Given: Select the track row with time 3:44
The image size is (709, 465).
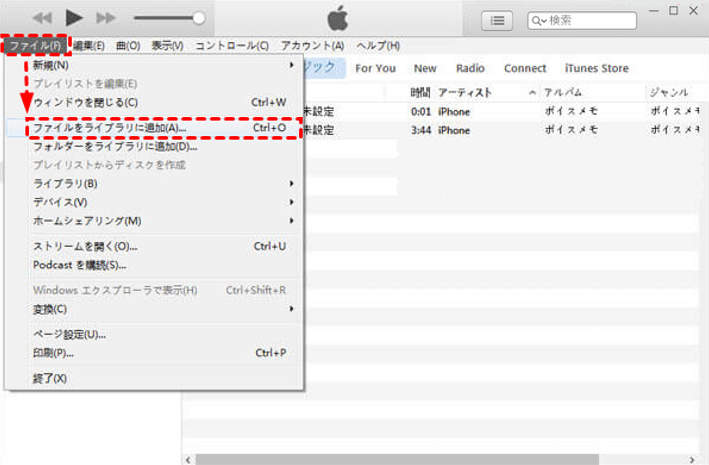Looking at the screenshot, I should (501, 130).
